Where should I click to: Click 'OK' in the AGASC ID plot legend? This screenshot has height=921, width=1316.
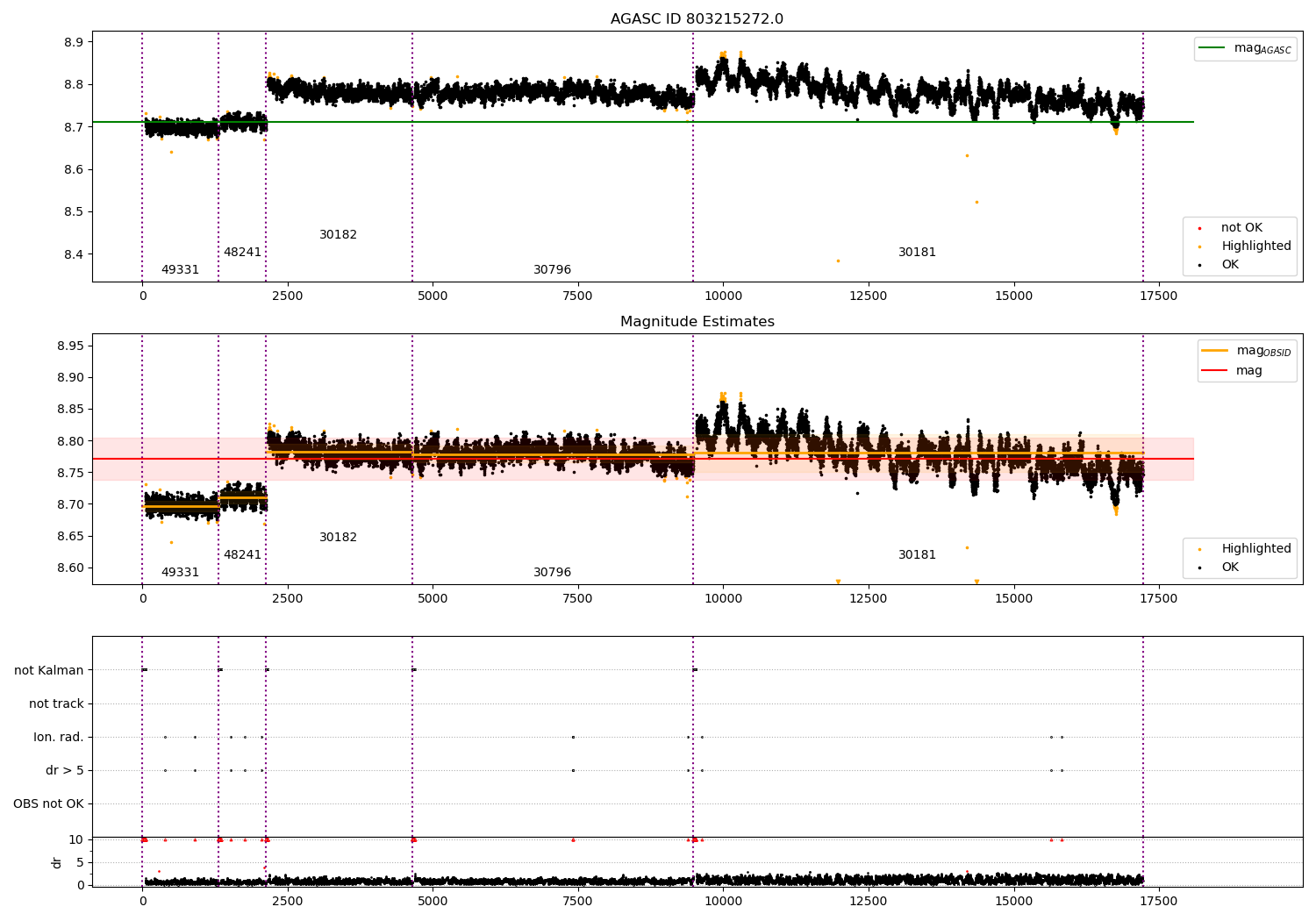(1230, 265)
